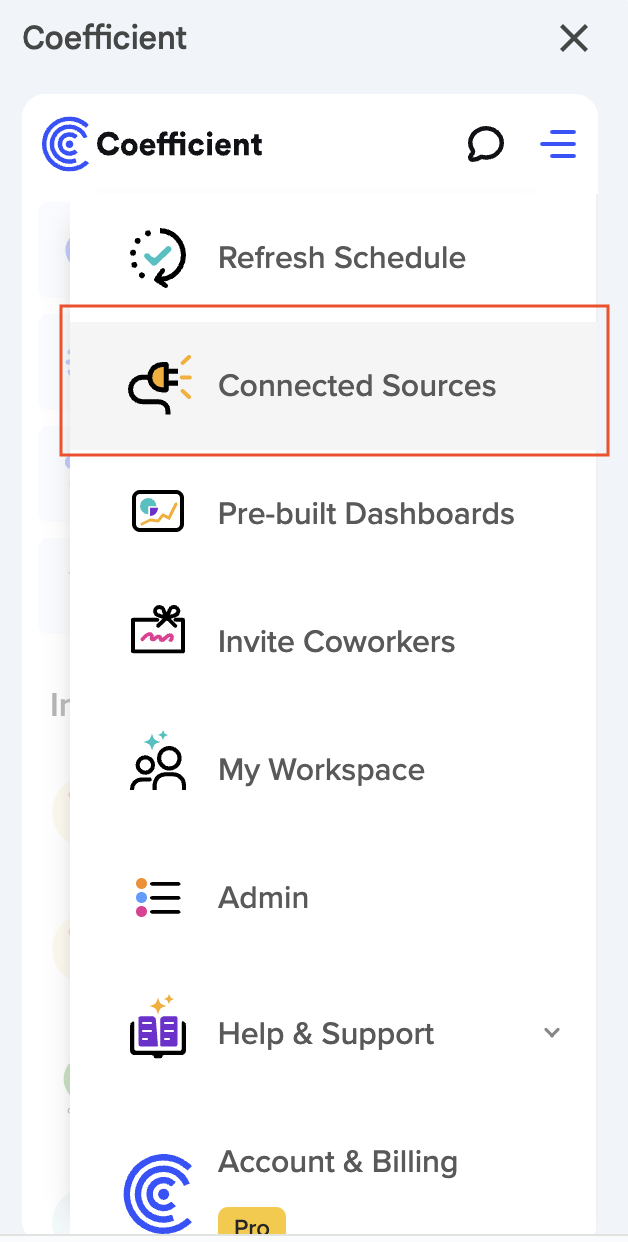Select the Connected Sources plug icon
Screen dimensions: 628x1242
(x=157, y=385)
